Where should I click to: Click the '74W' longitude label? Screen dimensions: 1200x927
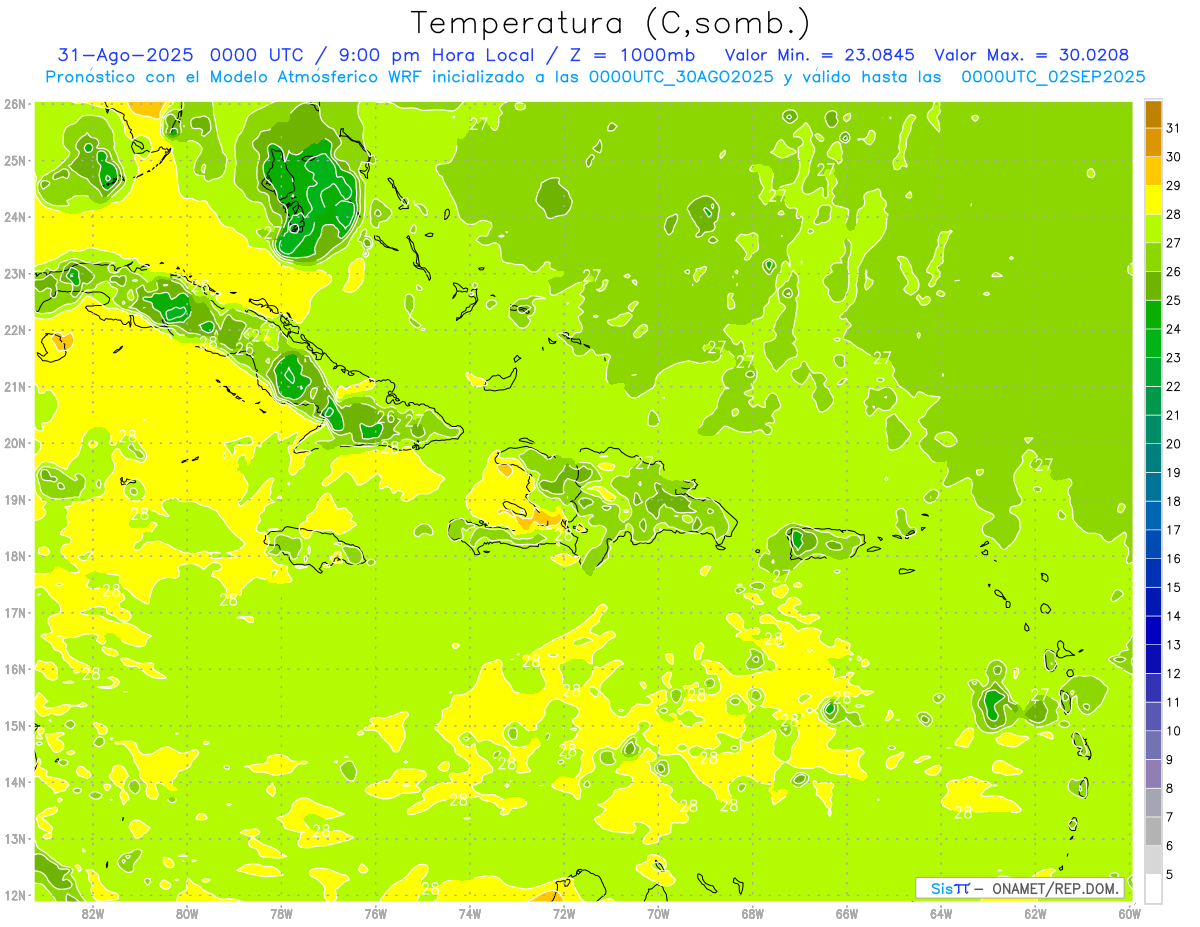470,913
